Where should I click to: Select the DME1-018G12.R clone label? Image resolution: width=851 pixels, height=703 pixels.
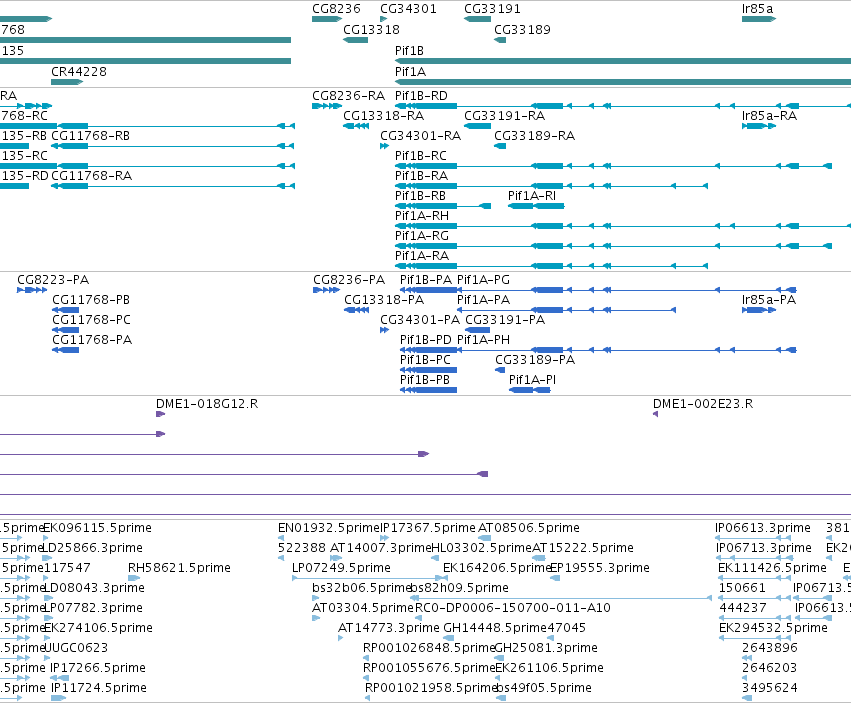[x=207, y=404]
